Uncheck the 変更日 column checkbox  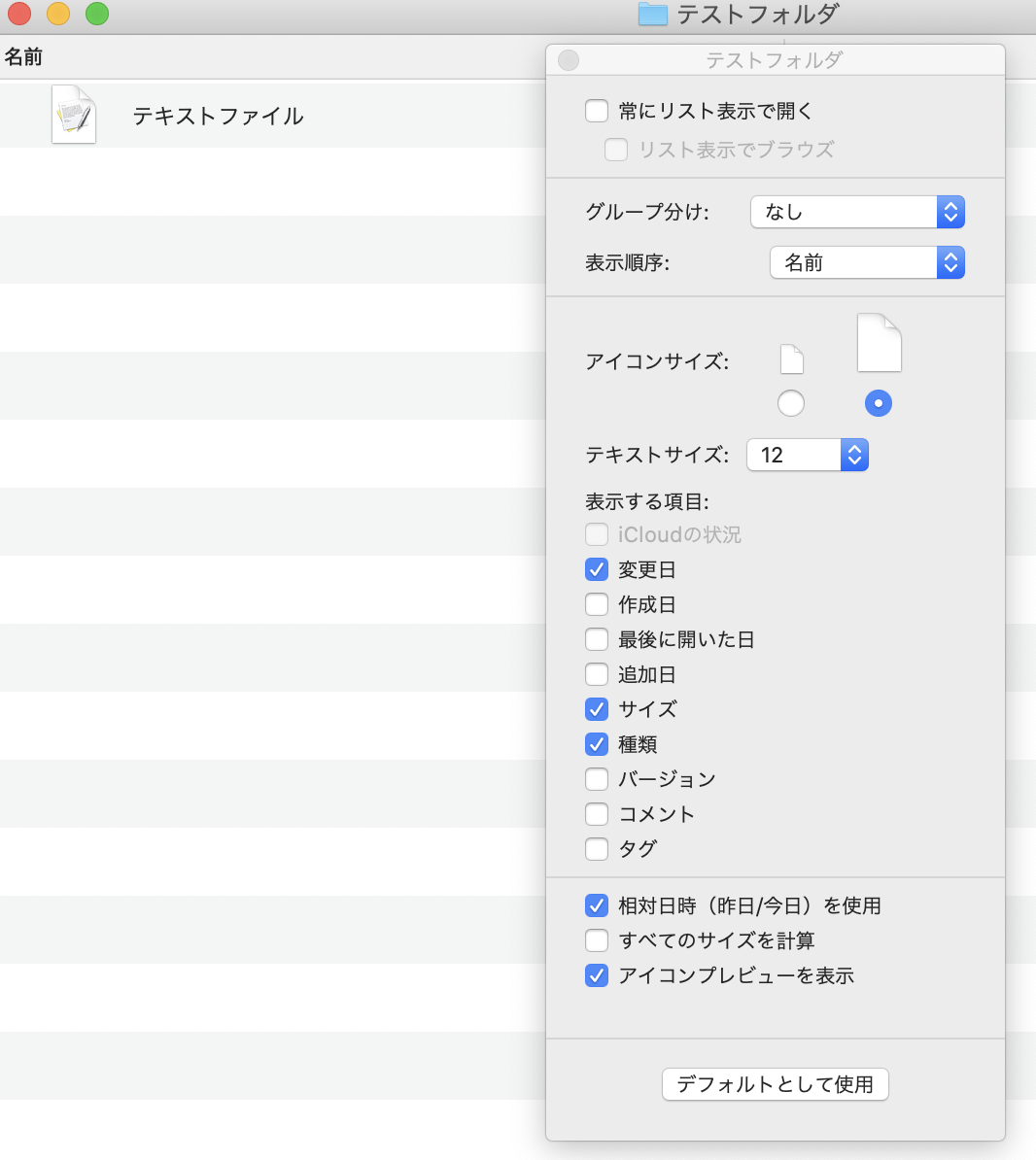[x=597, y=569]
